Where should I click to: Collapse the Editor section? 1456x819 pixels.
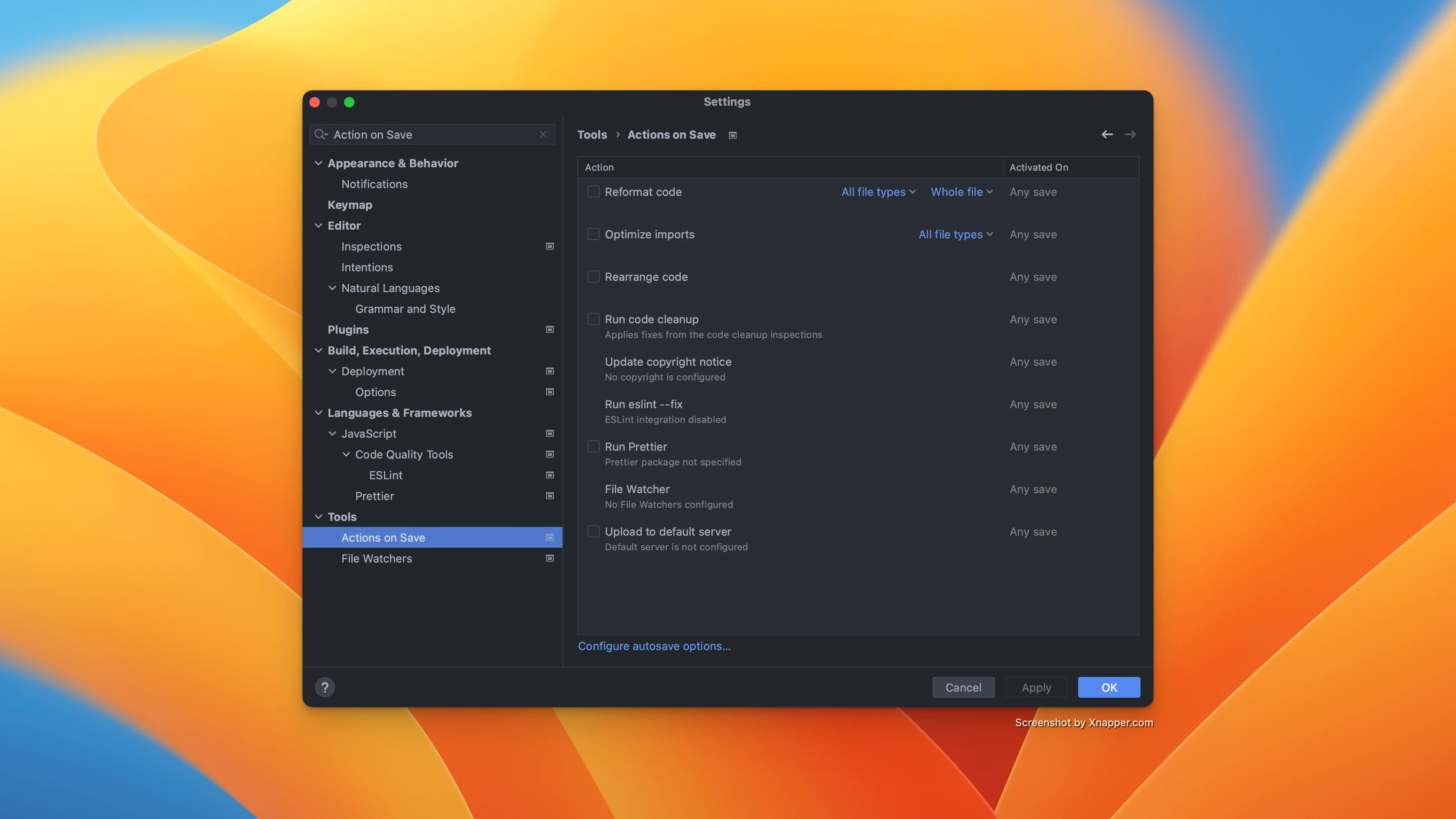[x=318, y=225]
